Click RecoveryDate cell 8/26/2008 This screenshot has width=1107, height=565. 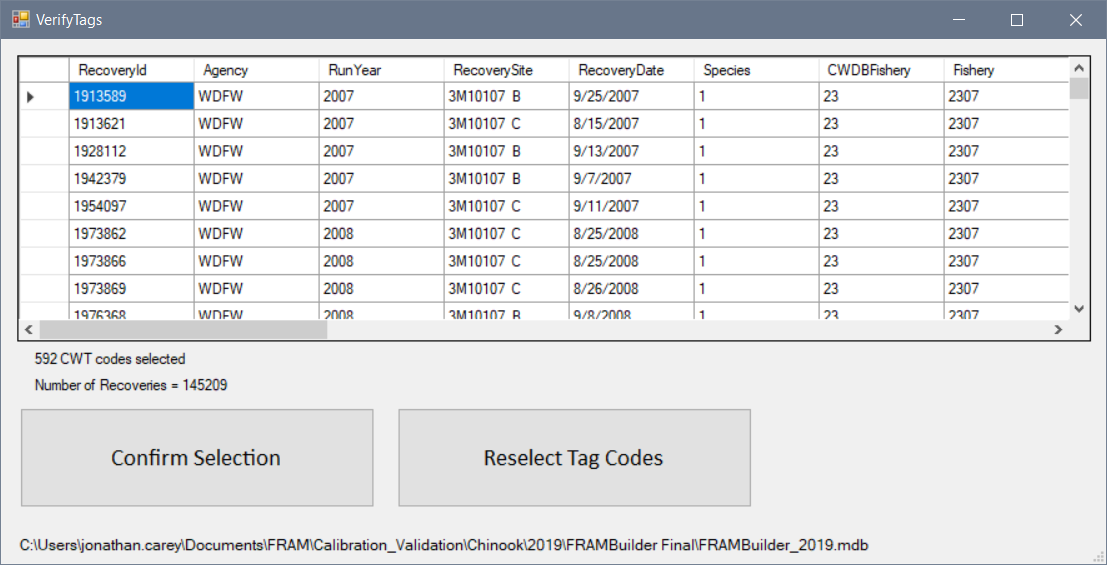tap(631, 290)
